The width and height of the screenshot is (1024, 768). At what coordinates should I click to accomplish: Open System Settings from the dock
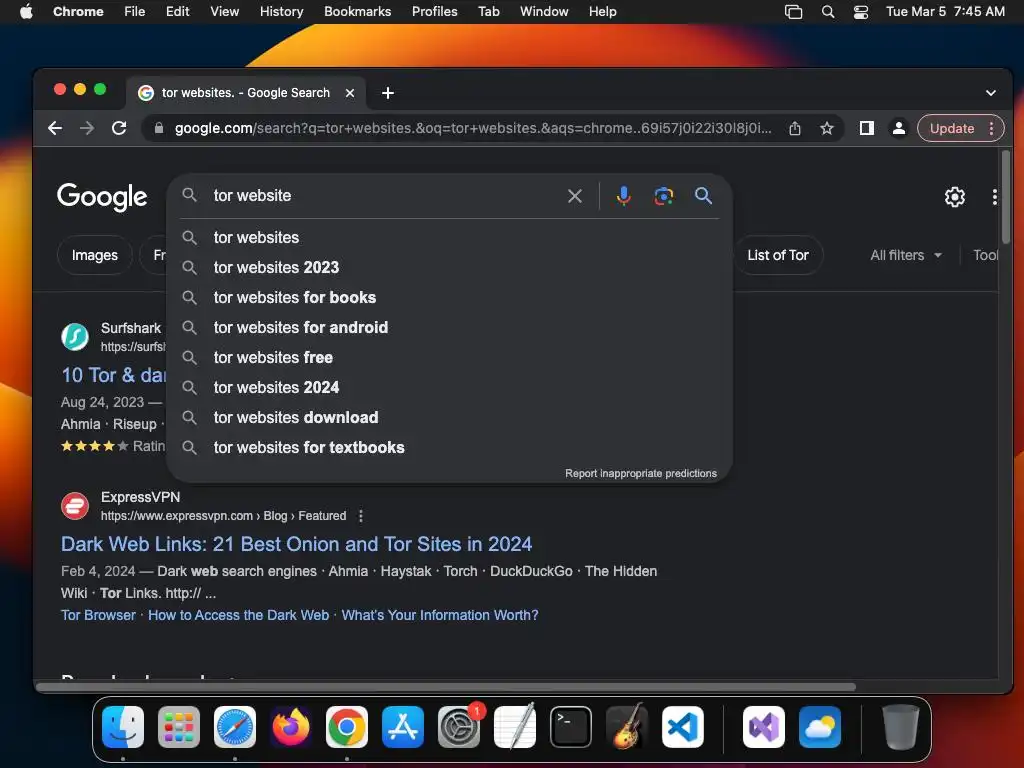458,727
